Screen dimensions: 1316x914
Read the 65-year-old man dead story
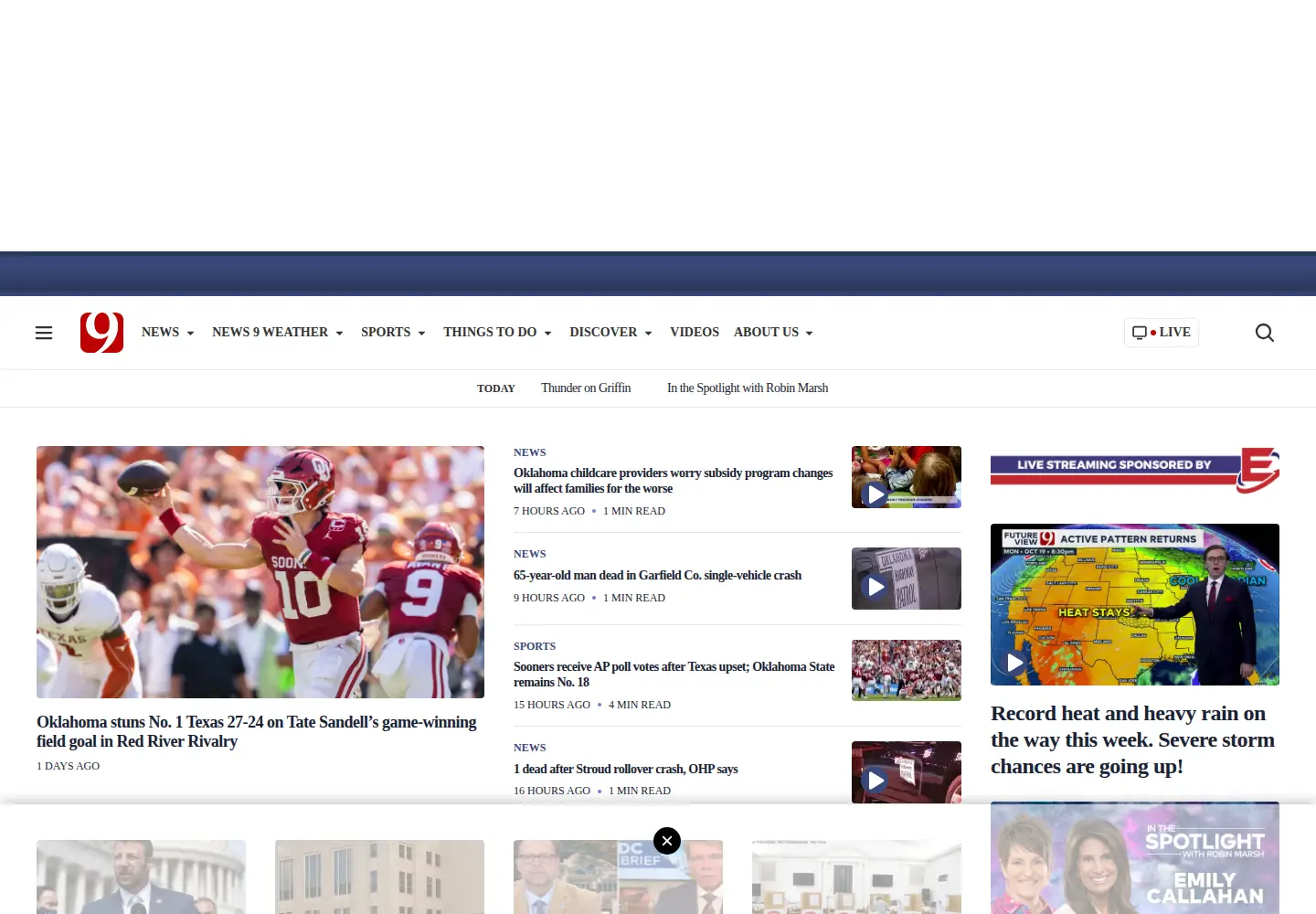tap(657, 576)
